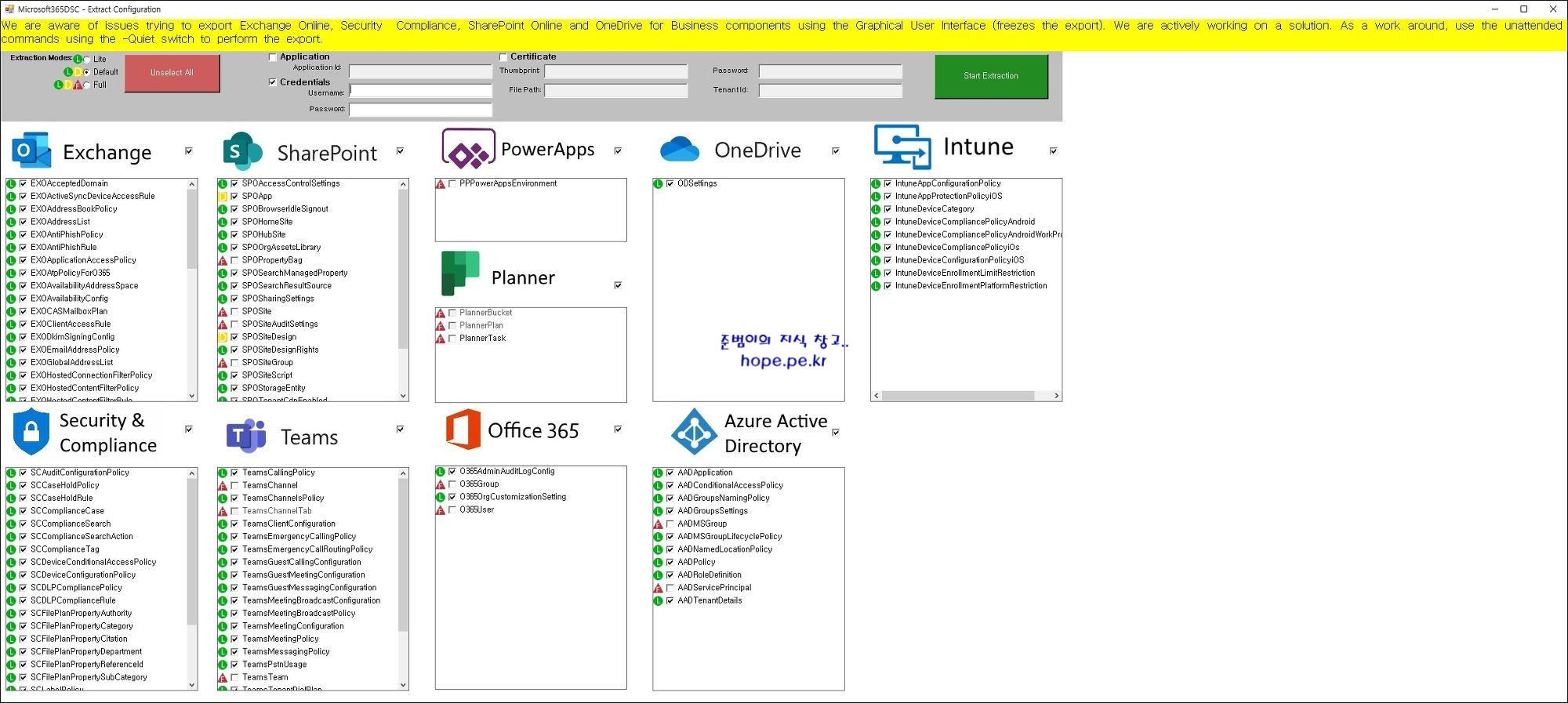1568x703 pixels.
Task: Select the SCDLPComplianceRule row text
Action: (x=73, y=601)
